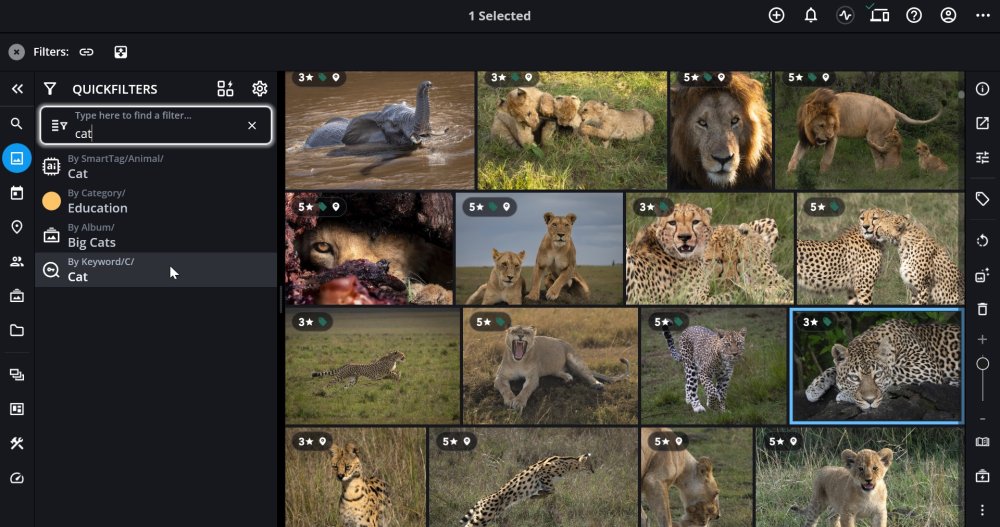Screen dimensions: 1000x527
Task: Open the Calendar view in left sidebar
Action: click(16, 193)
